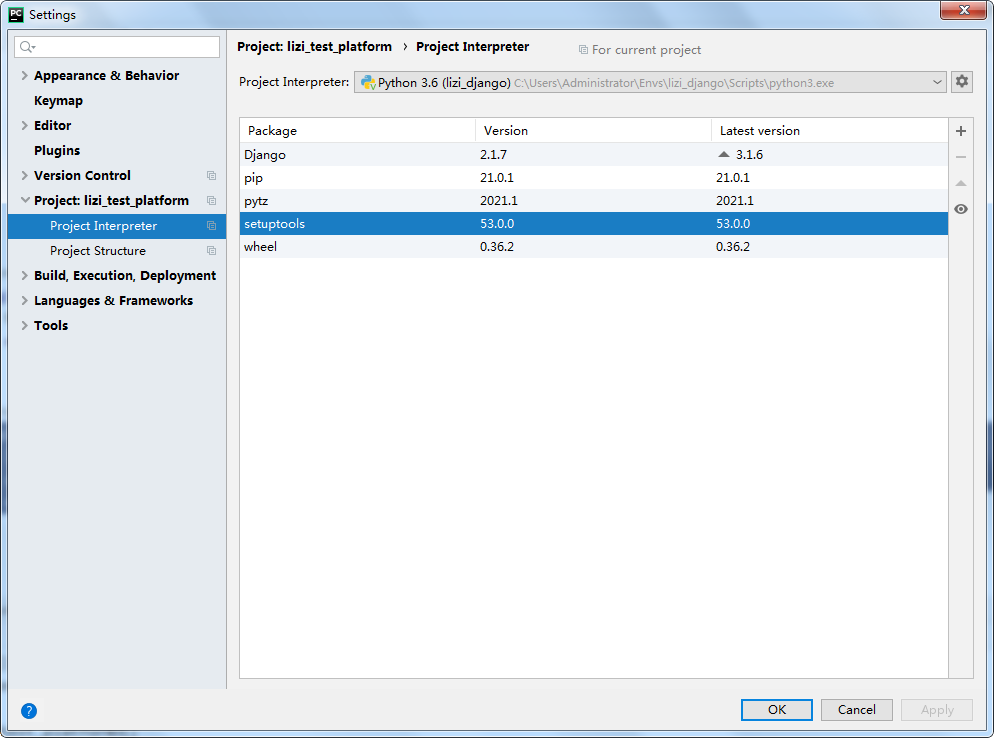Select Project Interpreter tree item

117,226
